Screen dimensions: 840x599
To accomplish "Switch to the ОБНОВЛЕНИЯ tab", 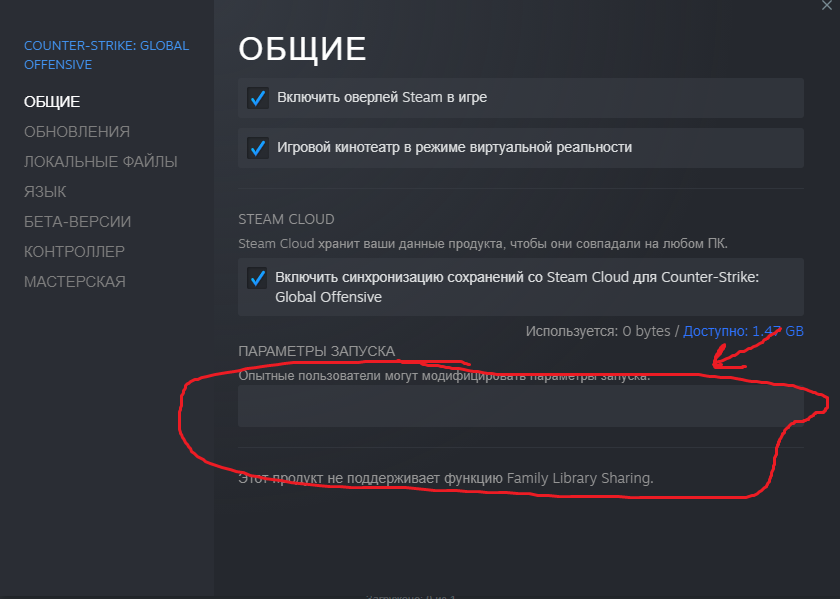I will [x=77, y=131].
